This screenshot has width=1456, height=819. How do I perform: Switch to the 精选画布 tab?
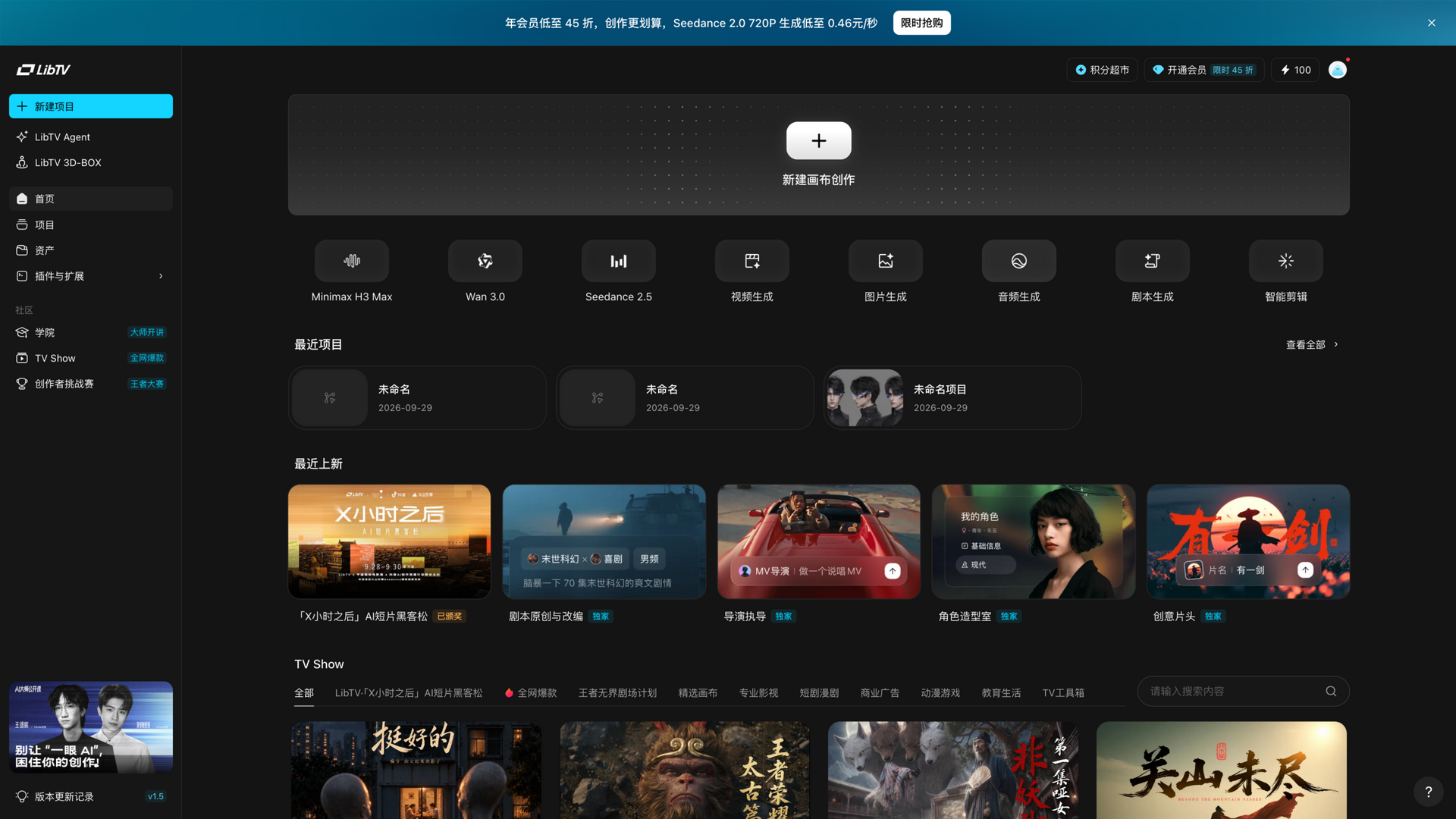[x=698, y=693]
